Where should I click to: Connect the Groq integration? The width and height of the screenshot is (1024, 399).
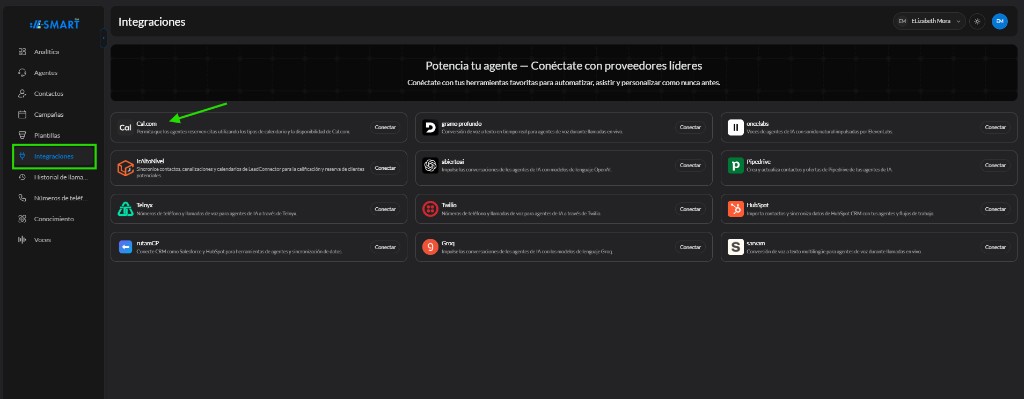pyautogui.click(x=690, y=247)
